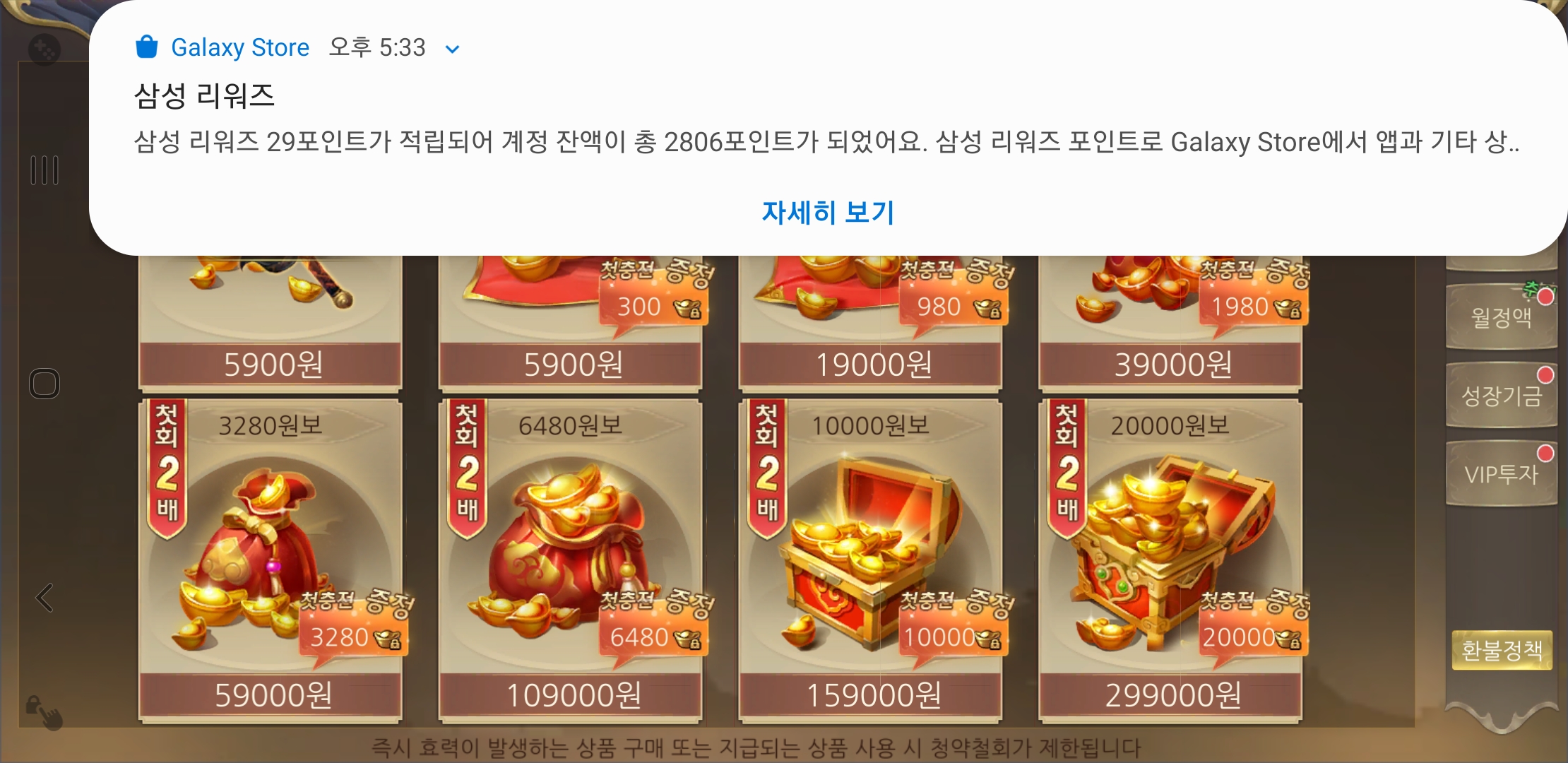Buy the 6480원보 bag for 109000원
Image resolution: width=1568 pixels, height=763 pixels.
[571, 560]
